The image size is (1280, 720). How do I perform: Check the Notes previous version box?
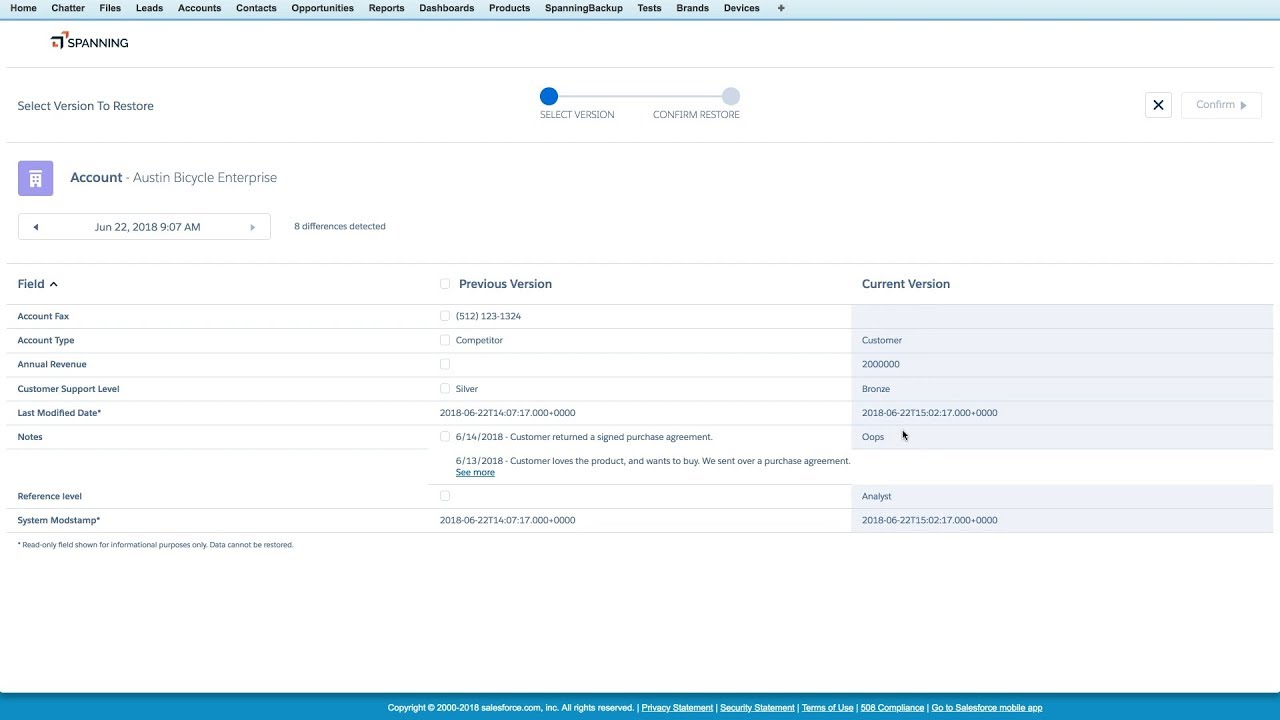coord(445,437)
